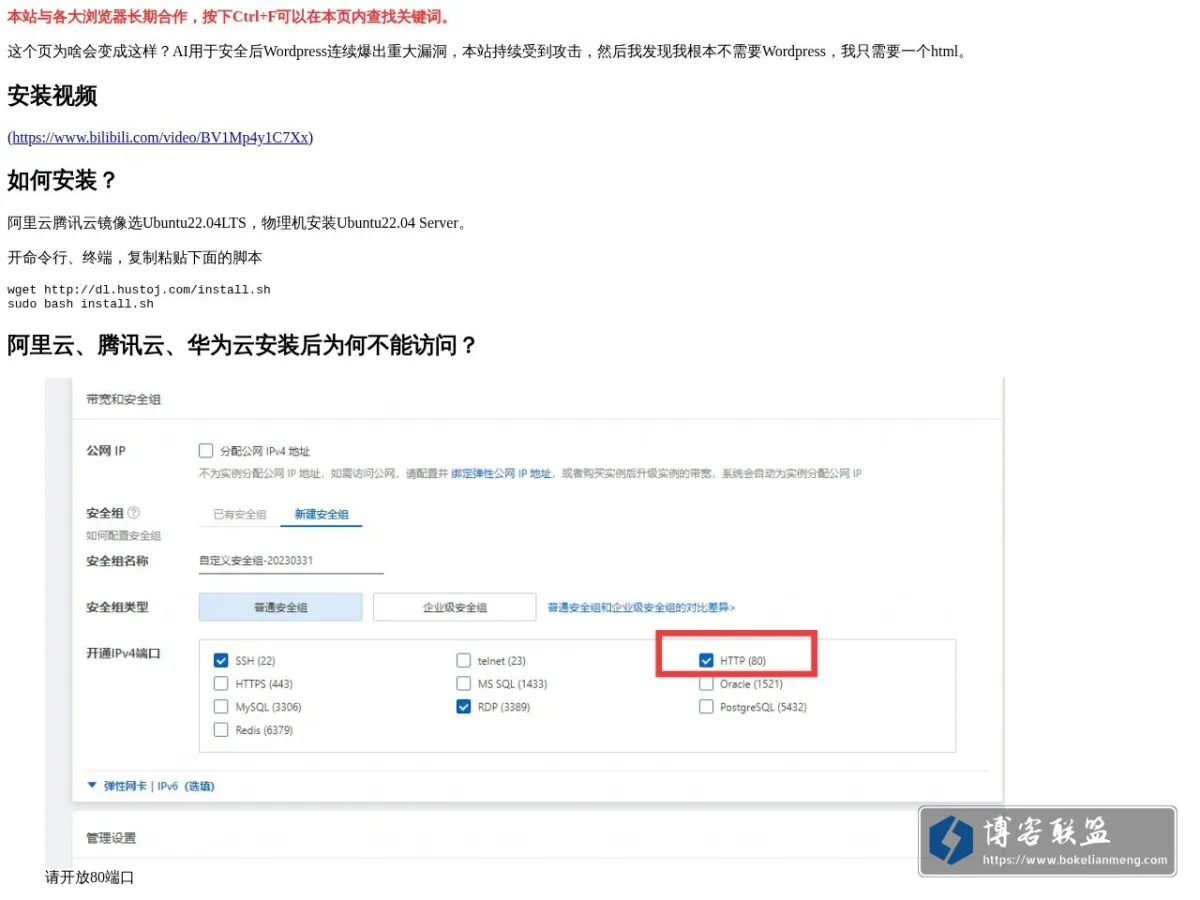Enable the HTTPS (443) port checkbox
The image size is (1200, 900).
221,684
